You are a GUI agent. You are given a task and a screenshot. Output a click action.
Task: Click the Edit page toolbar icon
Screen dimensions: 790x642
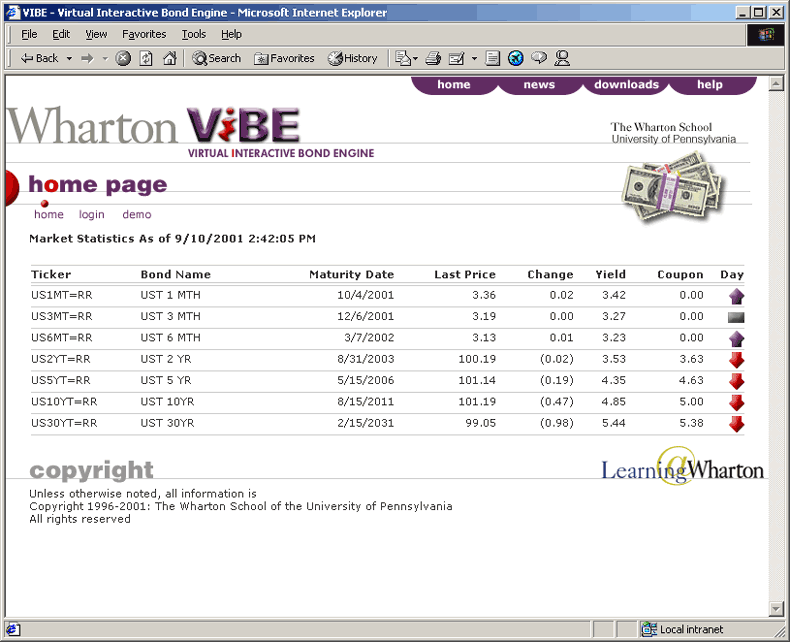point(456,58)
